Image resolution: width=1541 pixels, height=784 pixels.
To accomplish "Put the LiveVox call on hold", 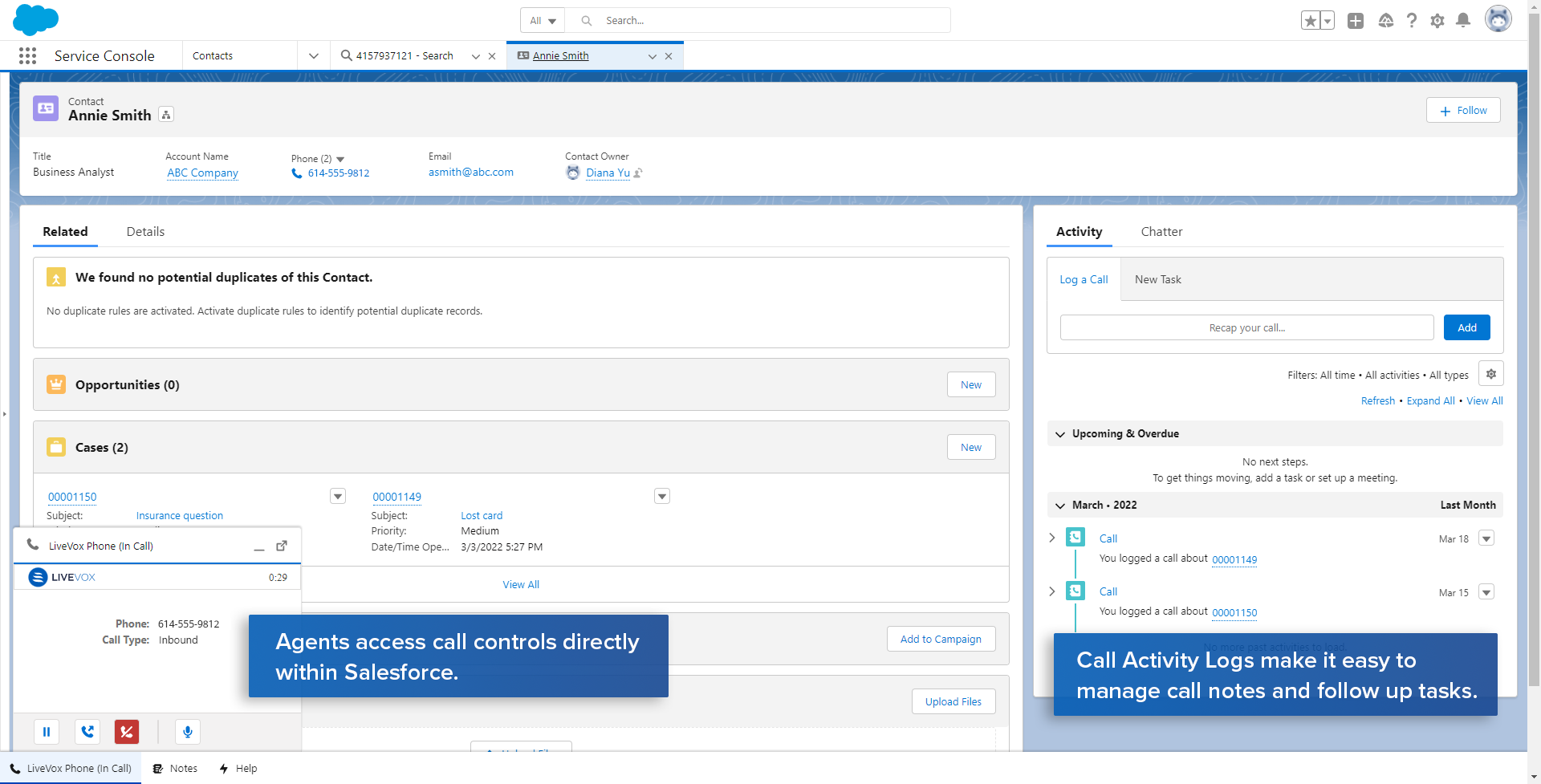I will 47,732.
